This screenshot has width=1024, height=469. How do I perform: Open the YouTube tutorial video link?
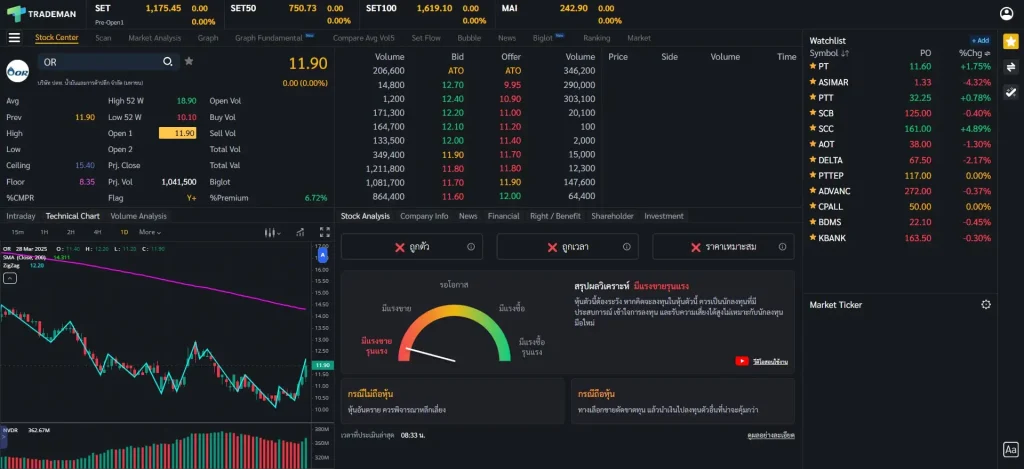761,361
